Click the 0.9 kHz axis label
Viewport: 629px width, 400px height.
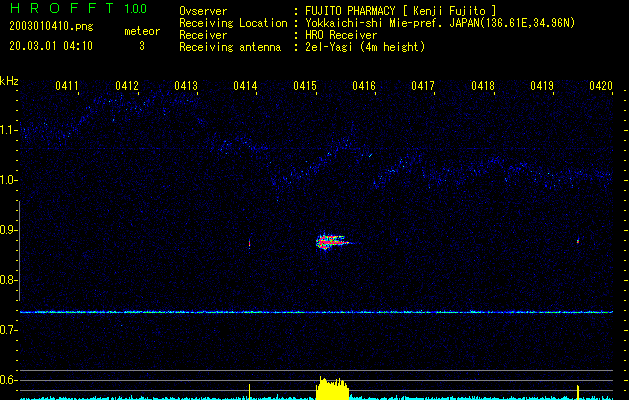(x=9, y=230)
